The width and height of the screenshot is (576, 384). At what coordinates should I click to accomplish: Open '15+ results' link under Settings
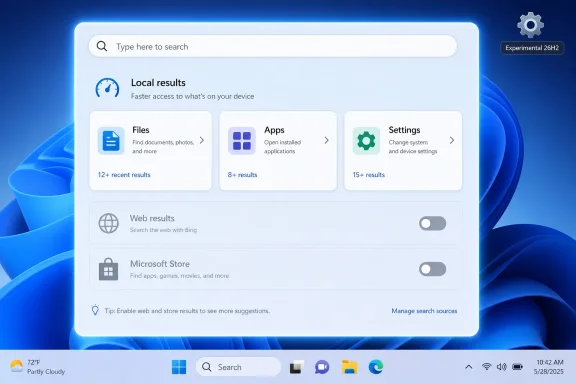[369, 175]
